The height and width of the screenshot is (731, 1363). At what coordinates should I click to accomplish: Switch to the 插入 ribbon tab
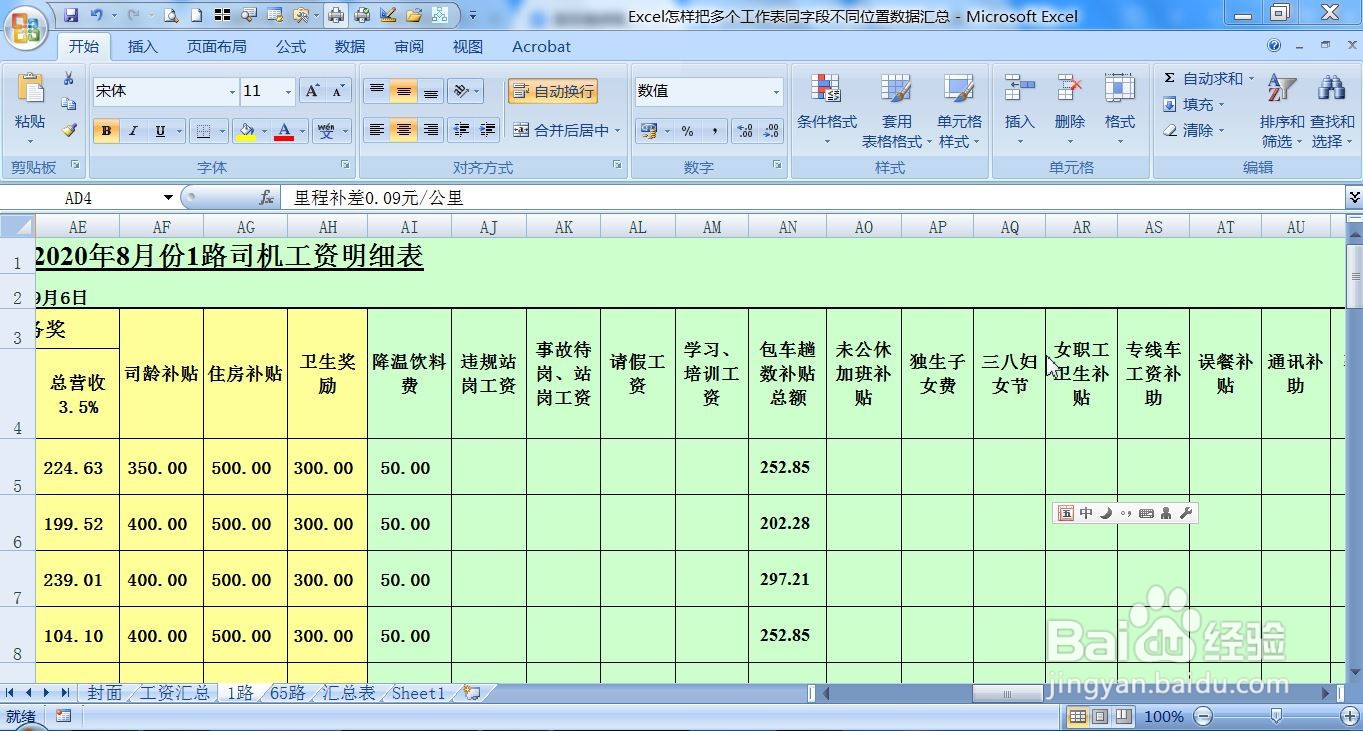[141, 46]
